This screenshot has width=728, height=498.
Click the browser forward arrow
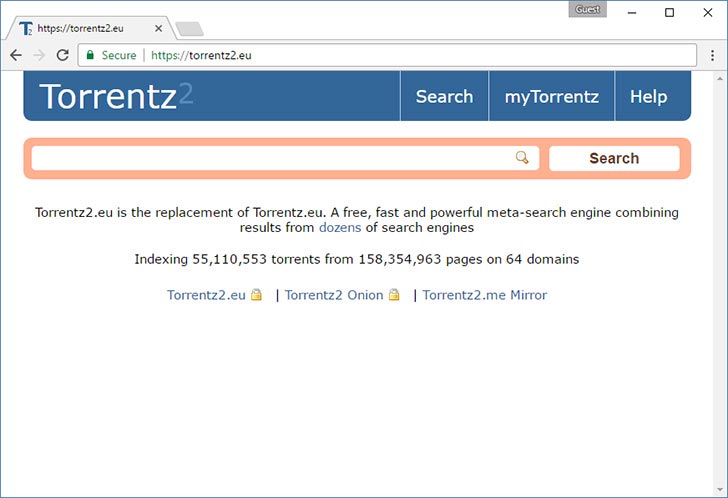[39, 55]
